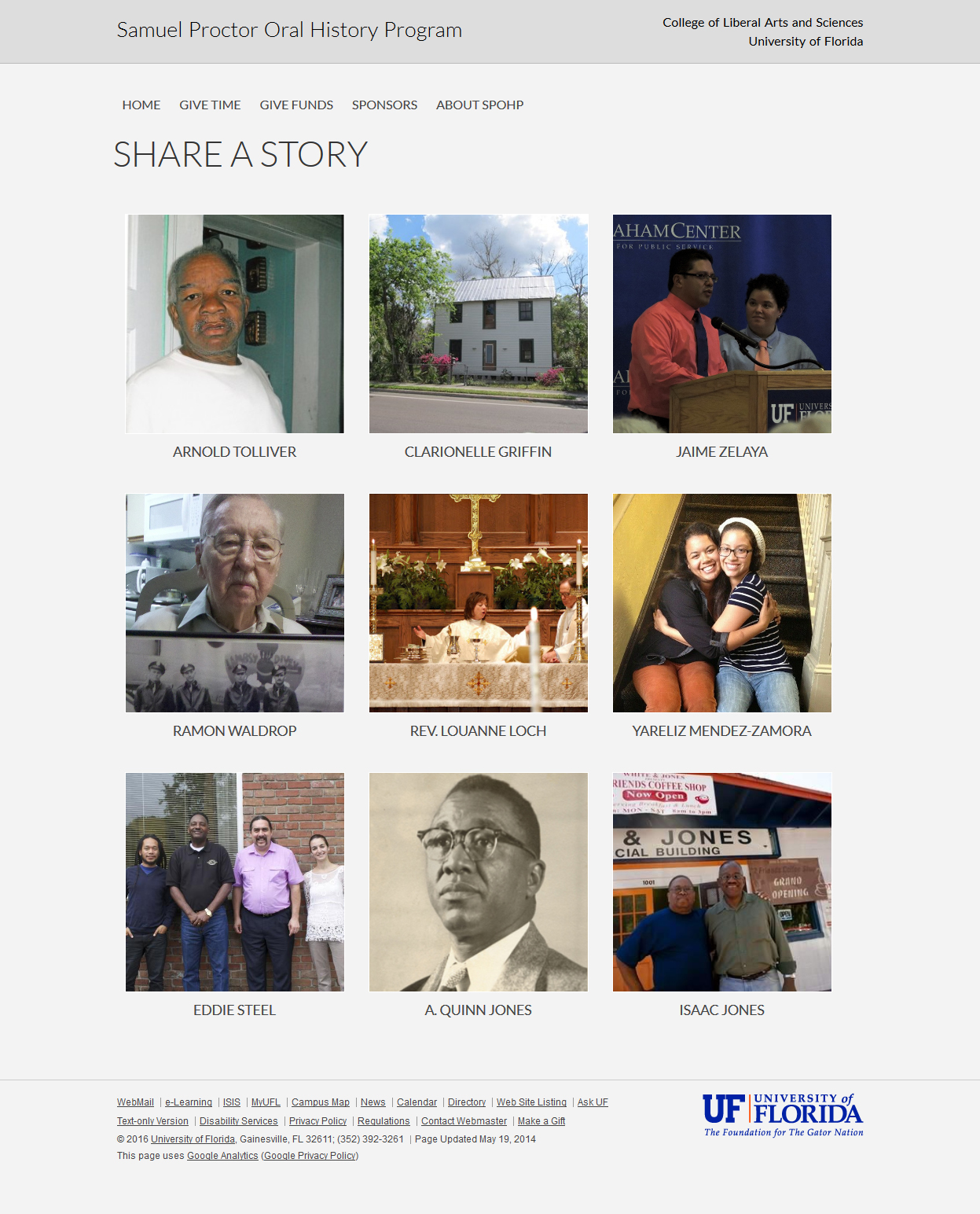The width and height of the screenshot is (980, 1214).
Task: Open the Clarionelle Griffin house photo
Action: 478,323
